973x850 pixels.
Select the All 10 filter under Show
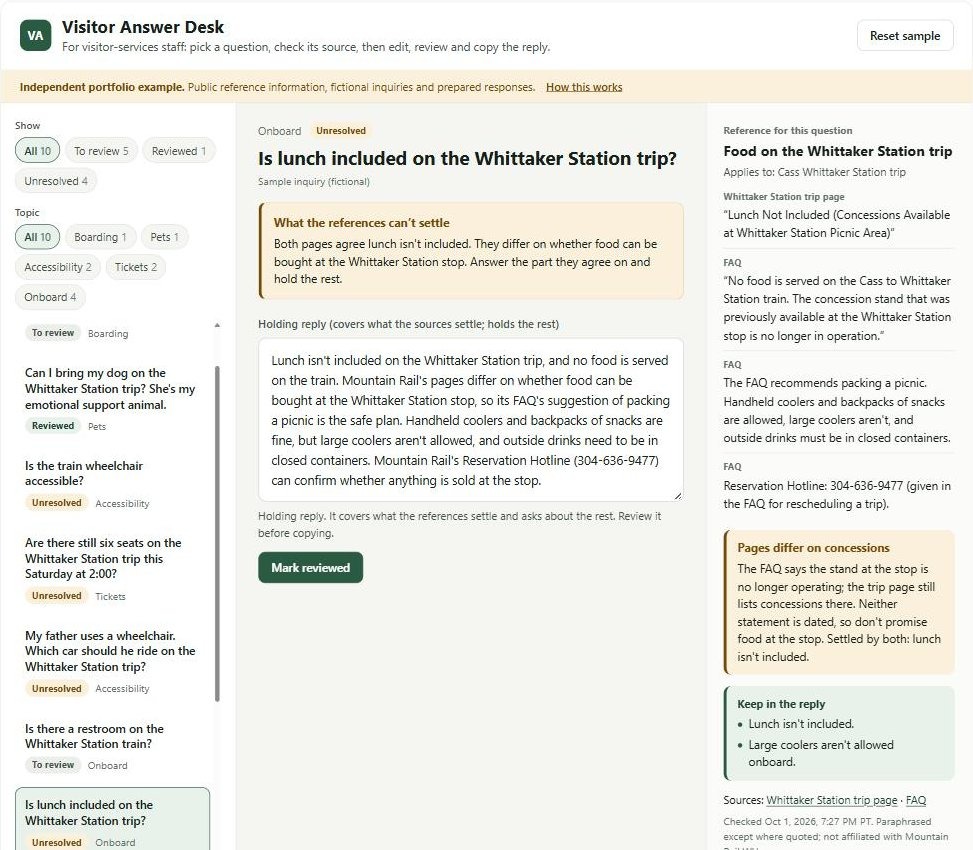tap(37, 151)
